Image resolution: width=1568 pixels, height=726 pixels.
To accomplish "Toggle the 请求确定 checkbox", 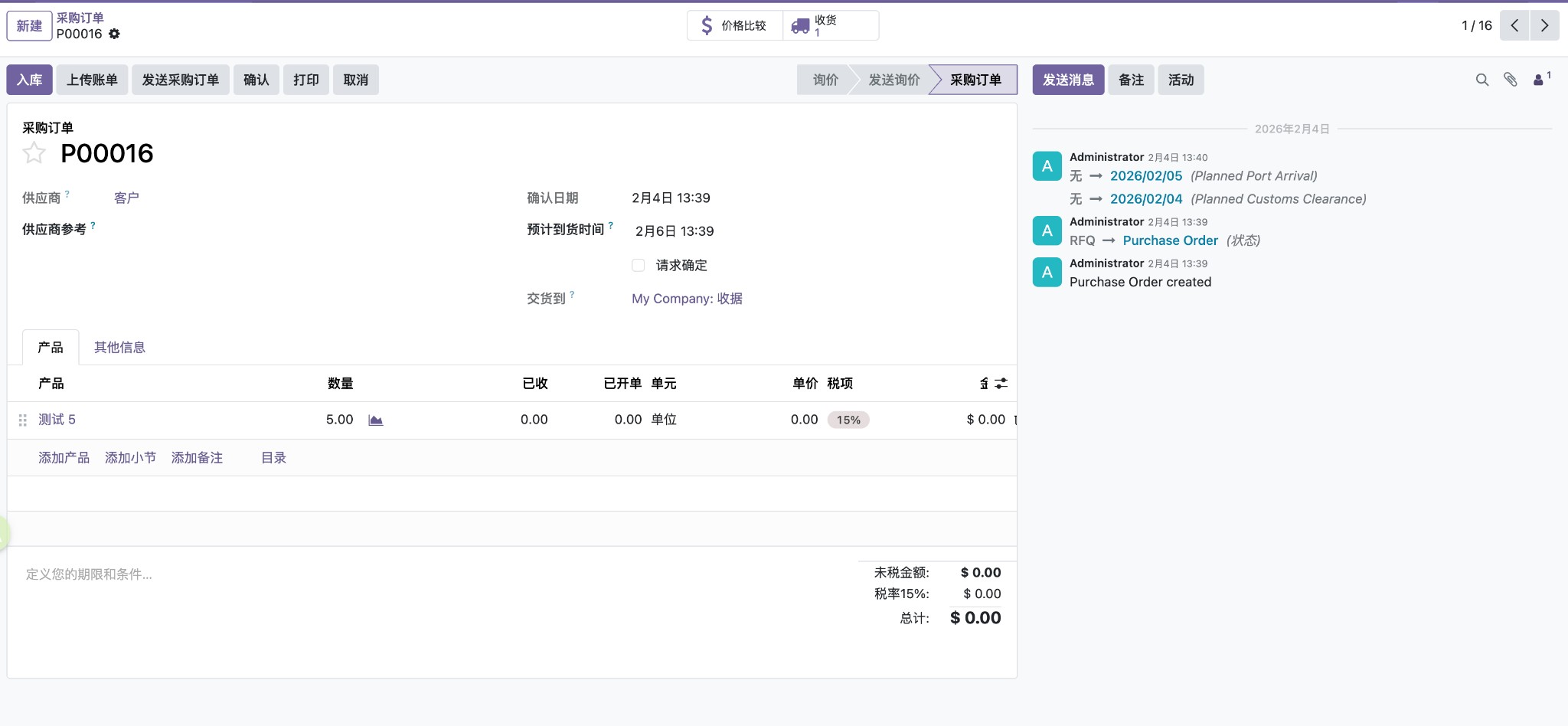I will [638, 265].
